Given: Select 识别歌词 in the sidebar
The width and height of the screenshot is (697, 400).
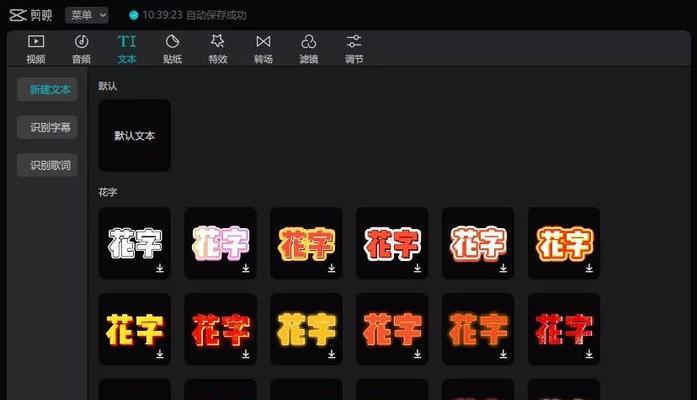Looking at the screenshot, I should [x=47, y=165].
